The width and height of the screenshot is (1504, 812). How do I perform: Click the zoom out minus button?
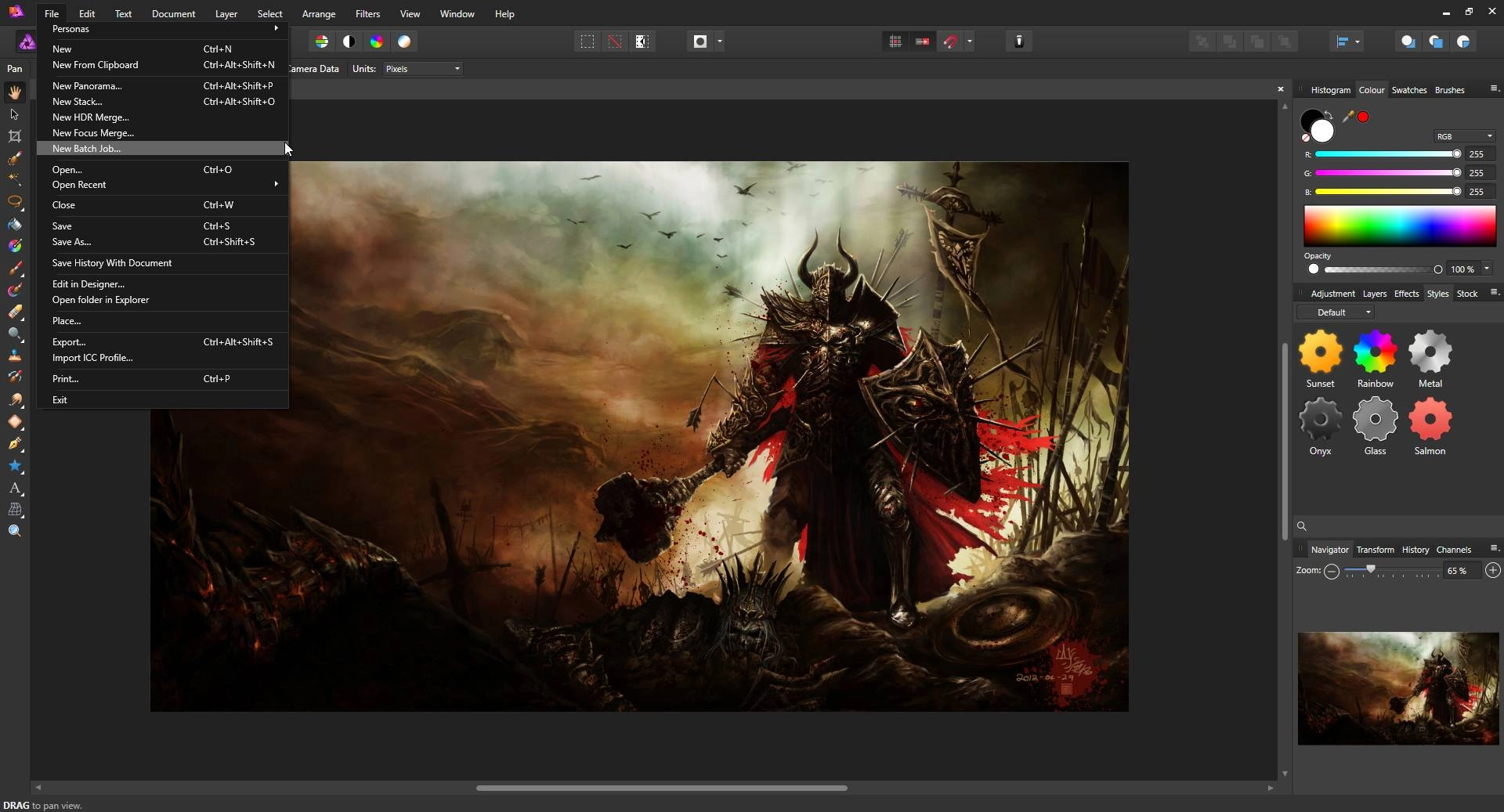click(1331, 571)
